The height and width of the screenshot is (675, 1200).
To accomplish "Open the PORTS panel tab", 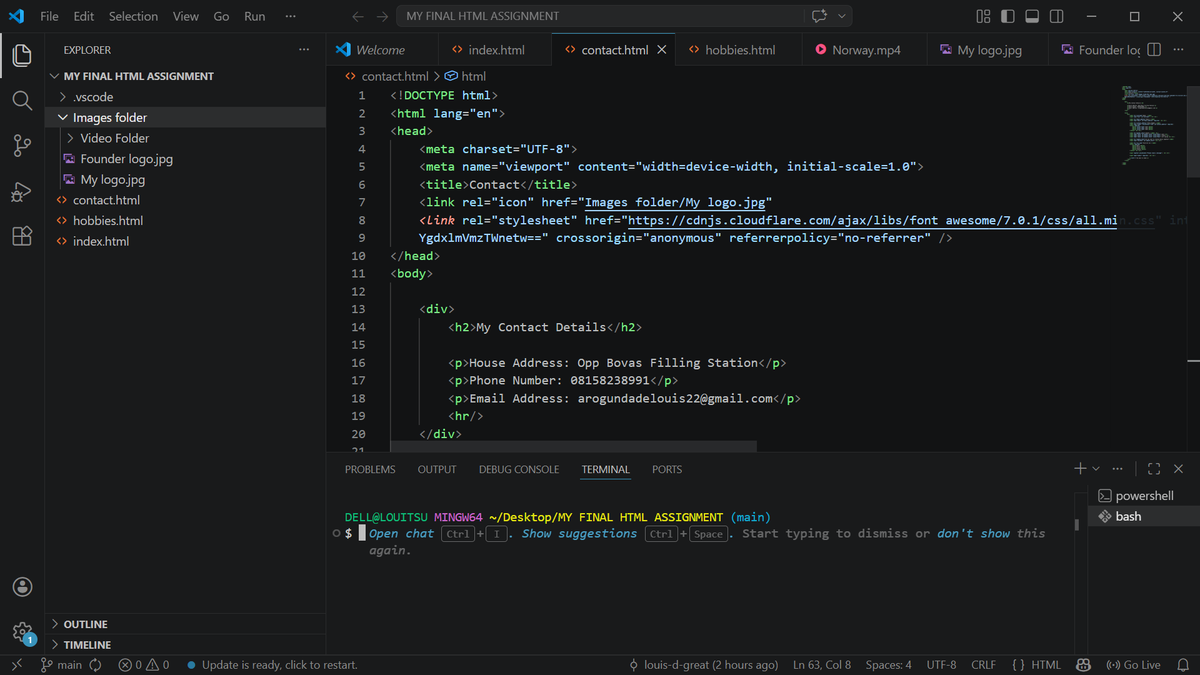I will 667,469.
